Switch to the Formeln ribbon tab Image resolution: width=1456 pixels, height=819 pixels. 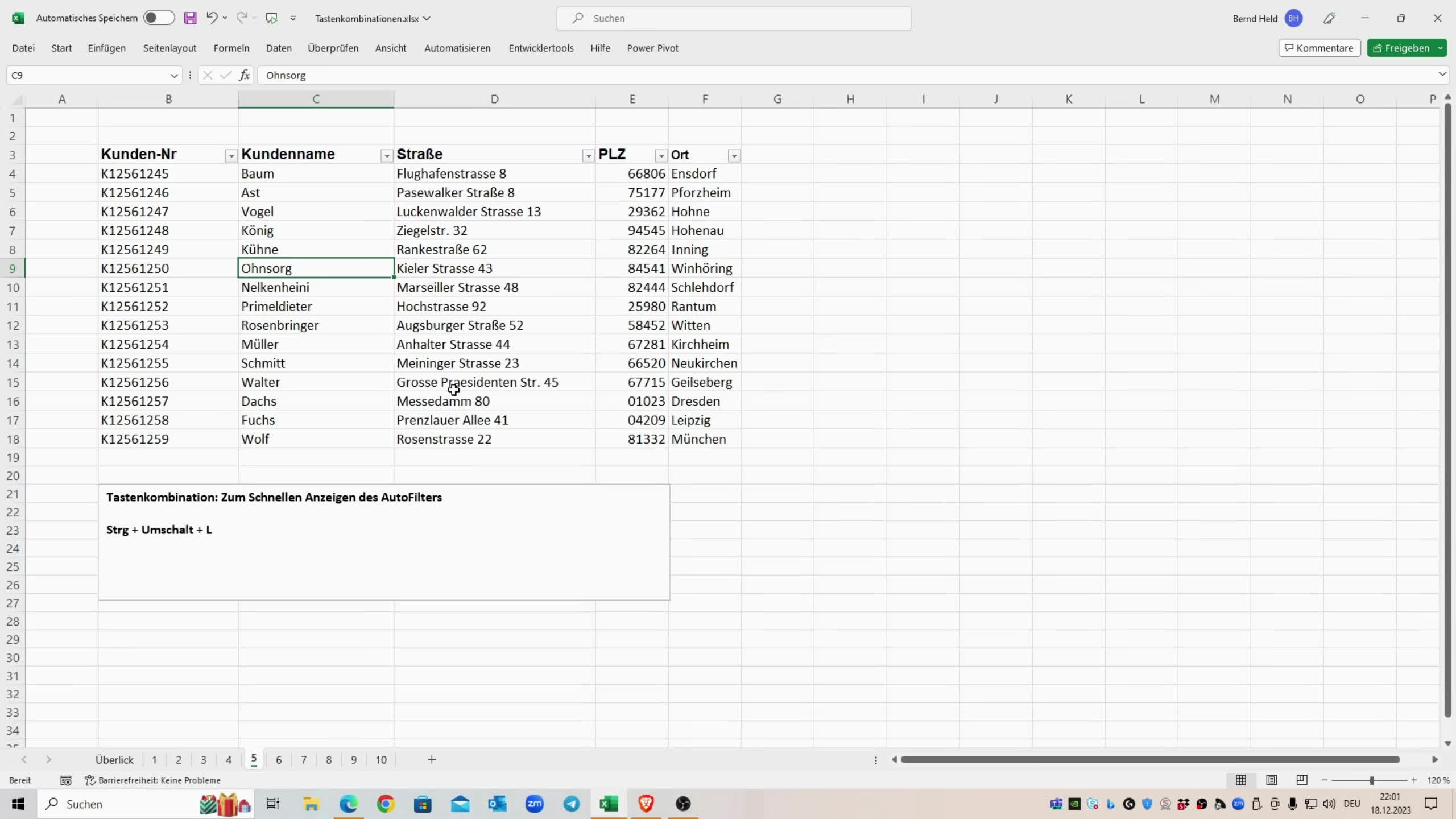tap(231, 48)
